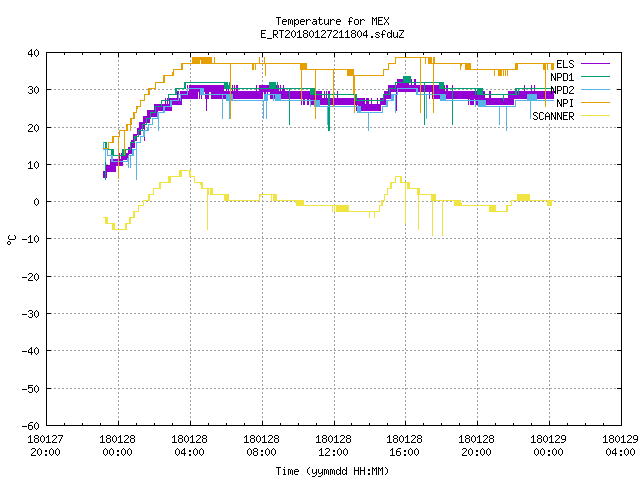Click the filename 'E_RT20180127211804.sfduZ' subtitle

(x=332, y=34)
